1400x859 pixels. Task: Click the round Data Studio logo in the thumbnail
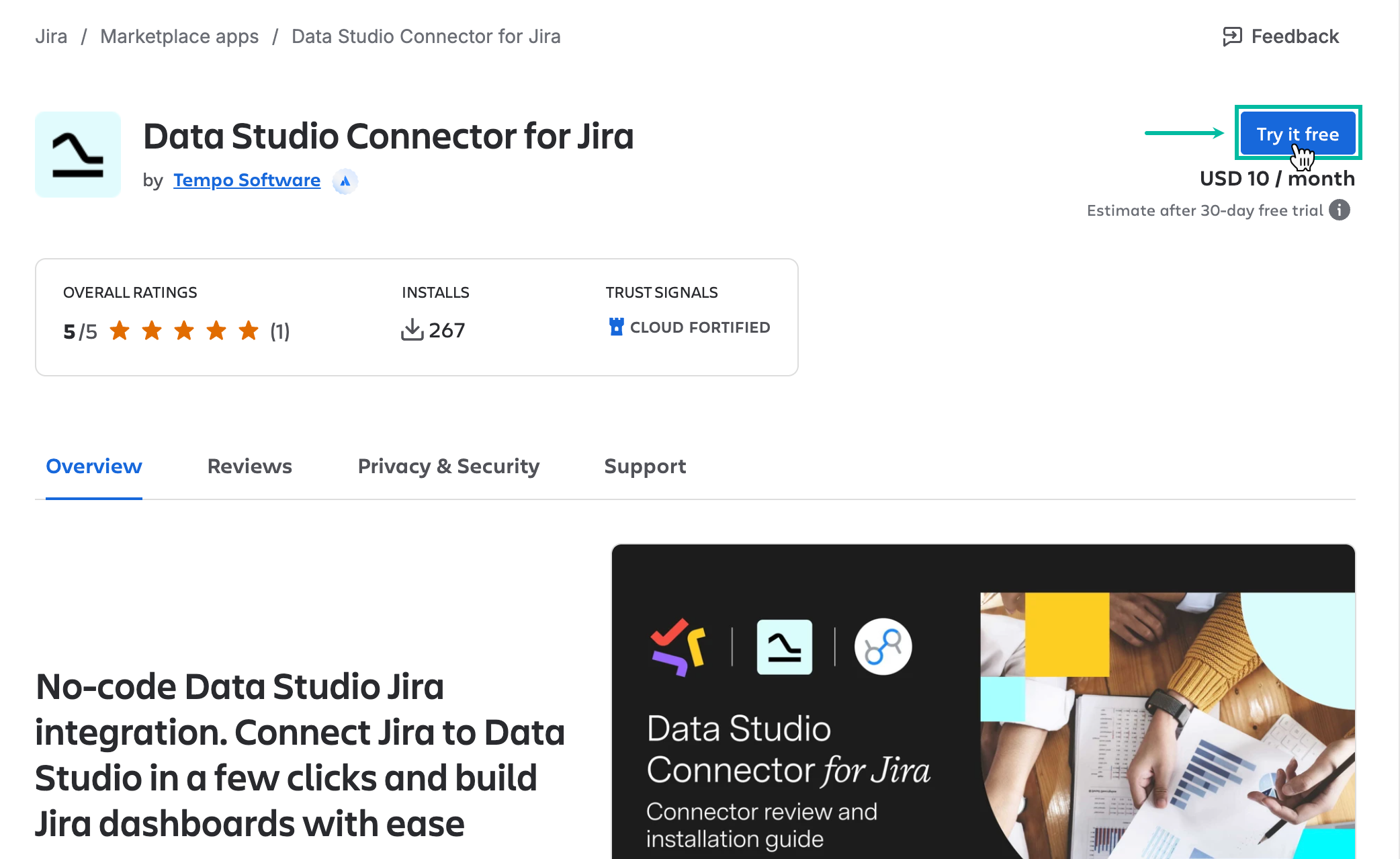point(883,647)
